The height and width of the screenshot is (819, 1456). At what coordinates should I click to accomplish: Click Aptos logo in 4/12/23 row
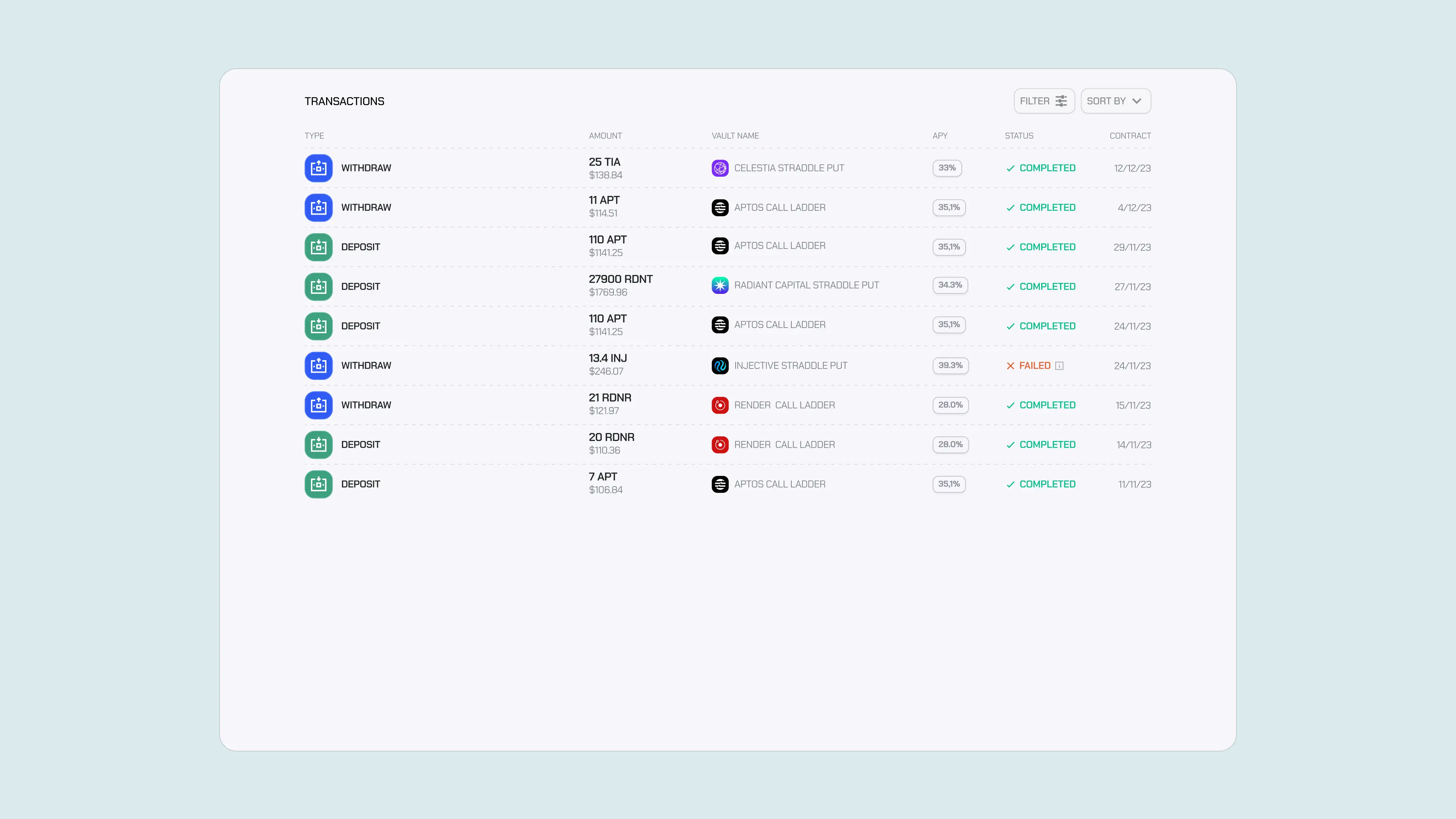coord(720,207)
